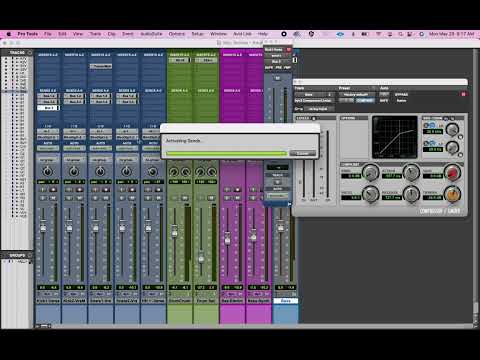Click the Compare button in the plug-in header
This screenshot has width=480, height=360.
(365, 100)
